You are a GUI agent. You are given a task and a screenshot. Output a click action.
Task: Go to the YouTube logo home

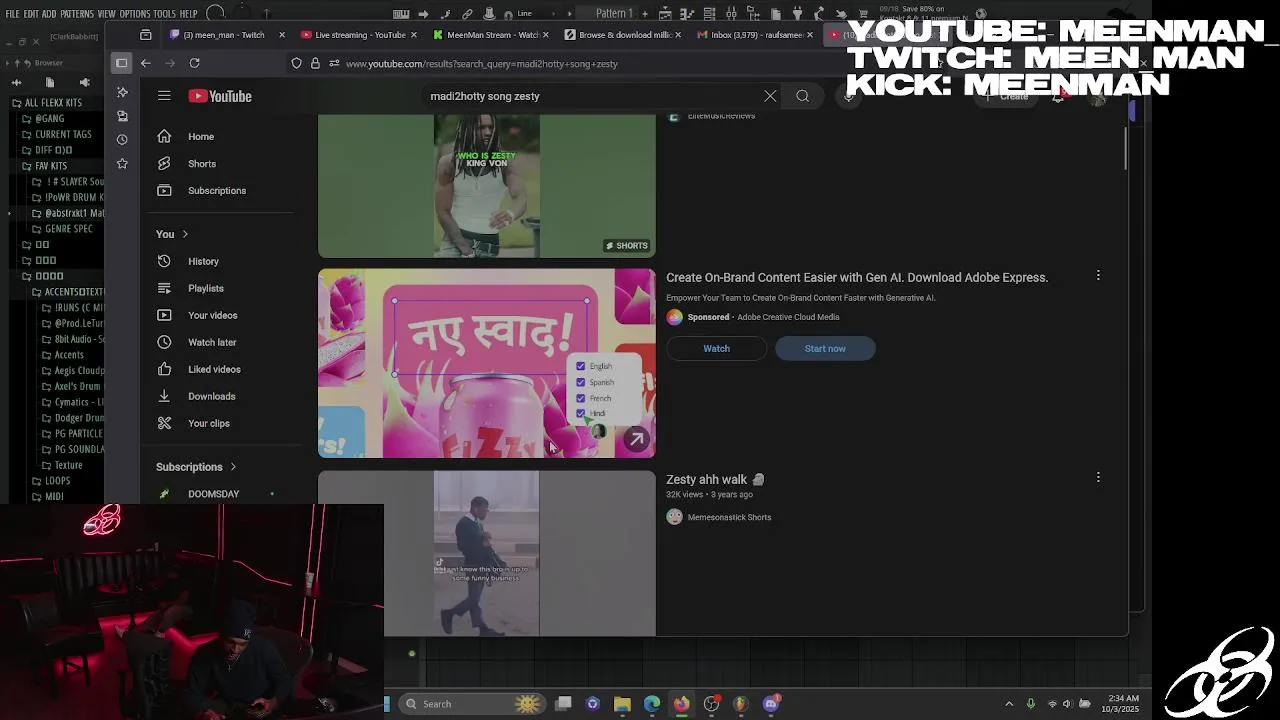220,96
